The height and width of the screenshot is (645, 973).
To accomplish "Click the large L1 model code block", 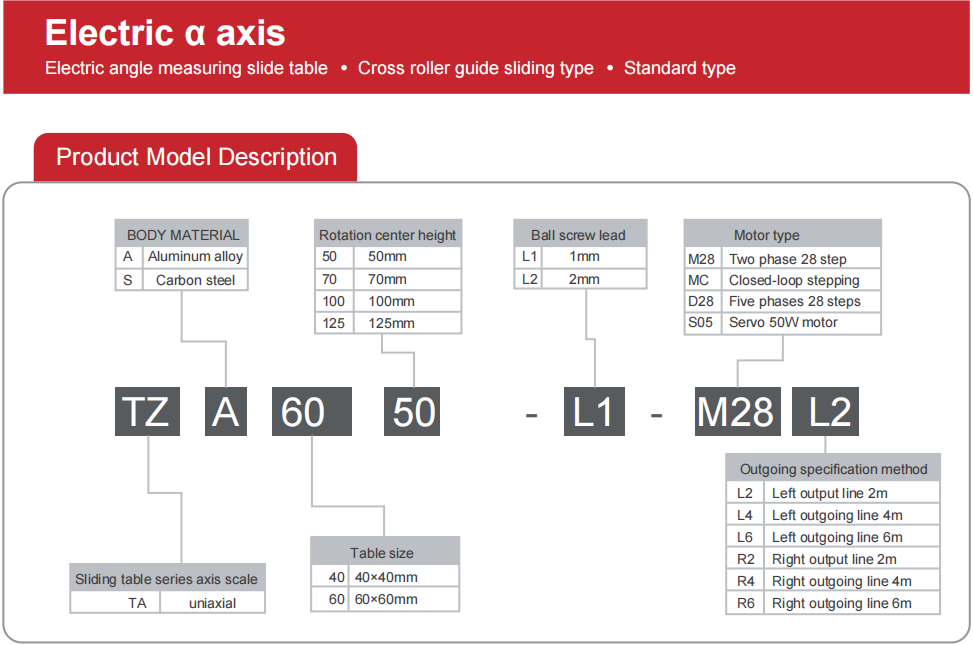I will tap(593, 412).
